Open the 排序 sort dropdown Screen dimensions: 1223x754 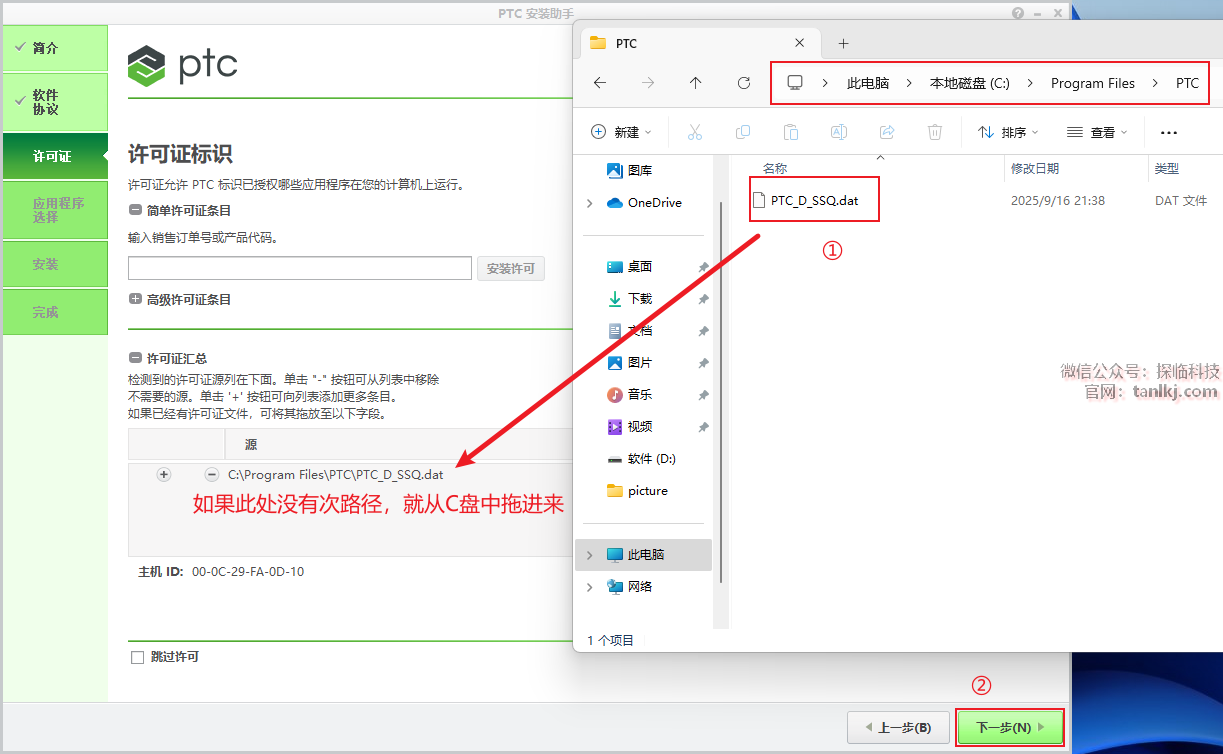1008,132
